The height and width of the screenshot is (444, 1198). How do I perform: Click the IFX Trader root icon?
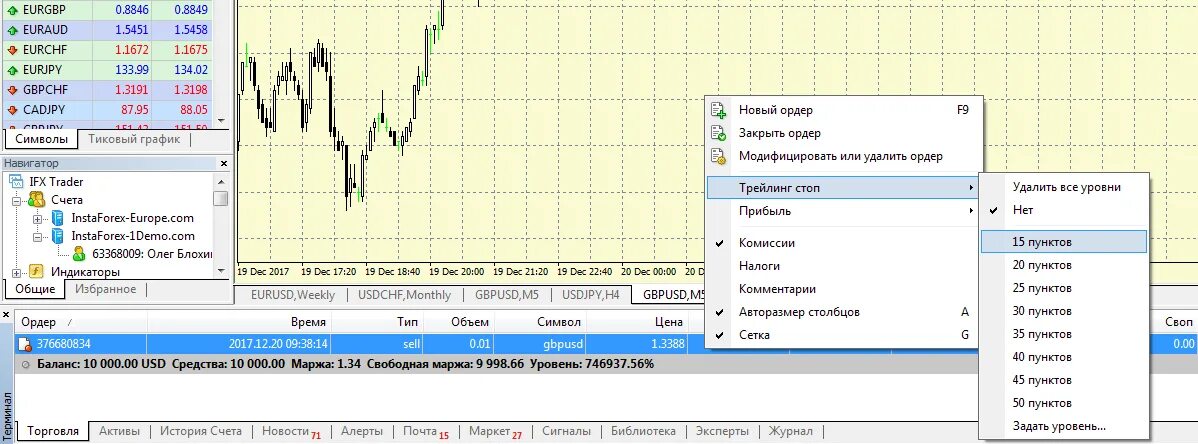coord(17,182)
